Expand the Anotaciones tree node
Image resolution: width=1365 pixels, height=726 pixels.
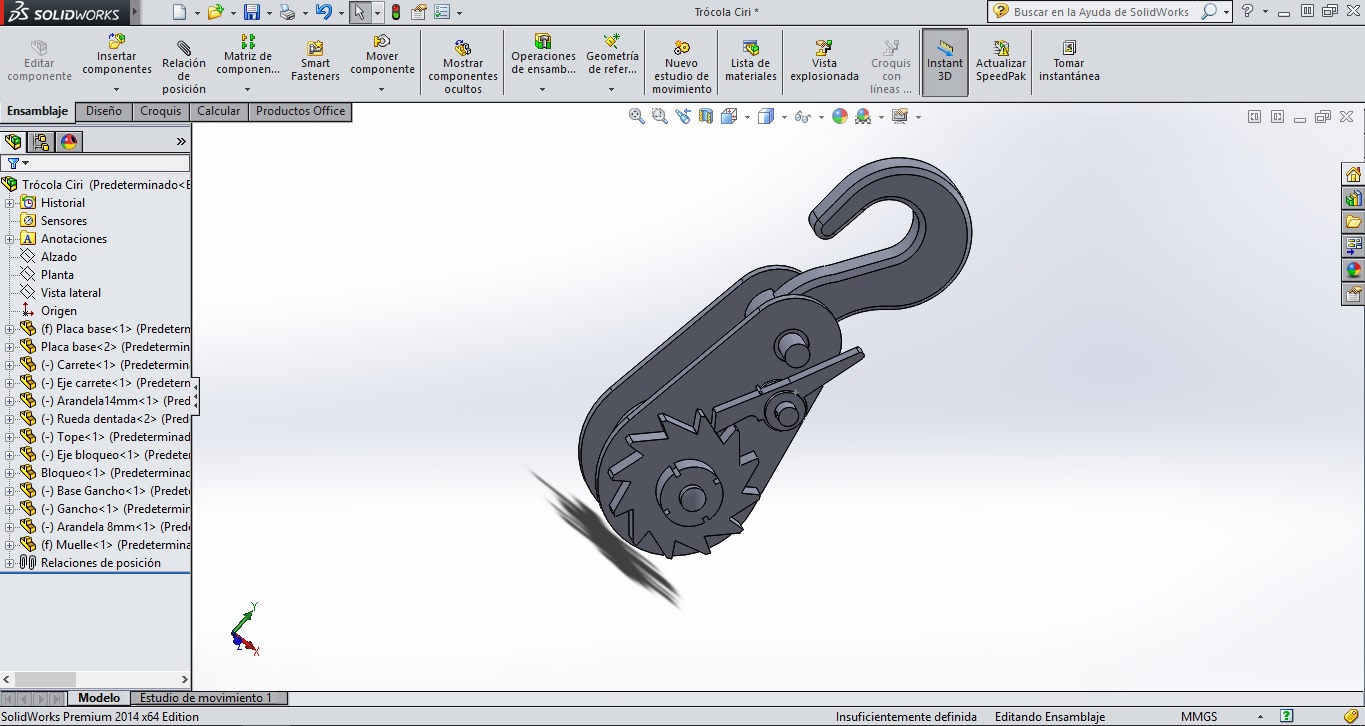tap(10, 239)
